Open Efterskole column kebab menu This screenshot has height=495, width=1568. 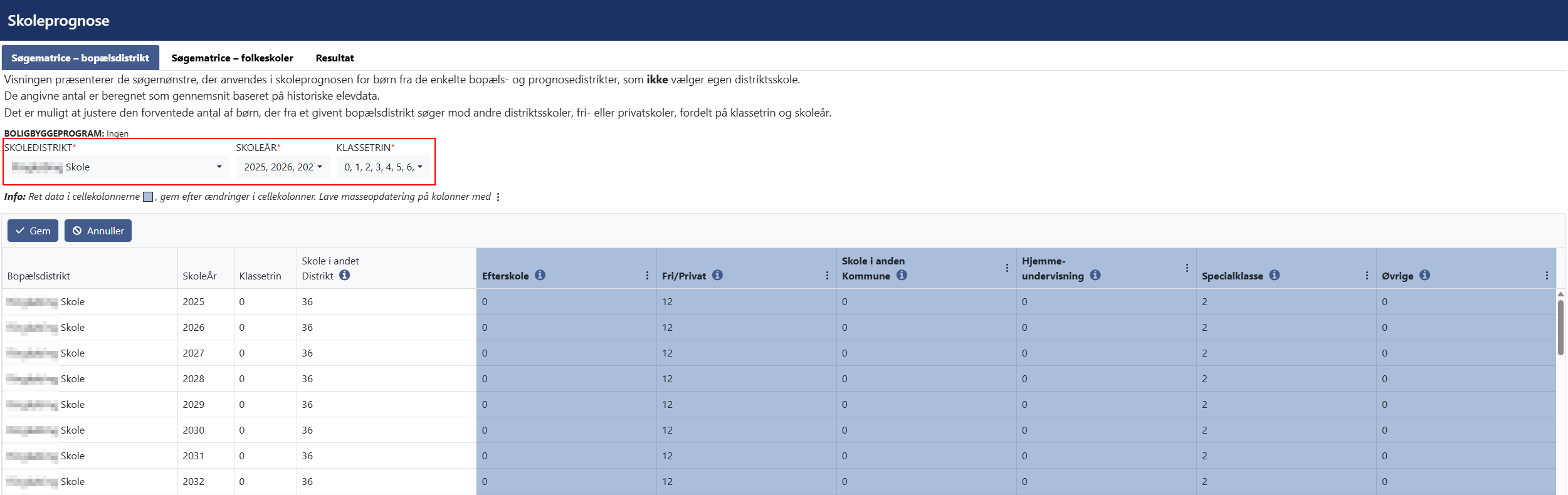pos(647,276)
